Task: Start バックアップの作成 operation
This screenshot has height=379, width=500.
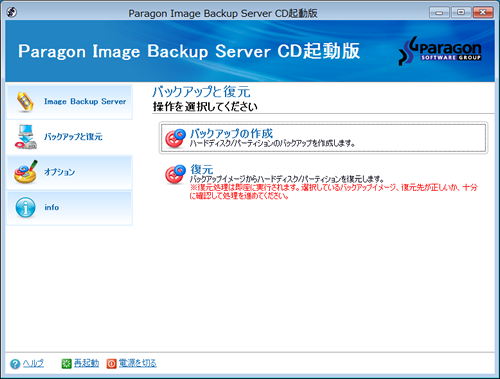Action: pyautogui.click(x=323, y=138)
